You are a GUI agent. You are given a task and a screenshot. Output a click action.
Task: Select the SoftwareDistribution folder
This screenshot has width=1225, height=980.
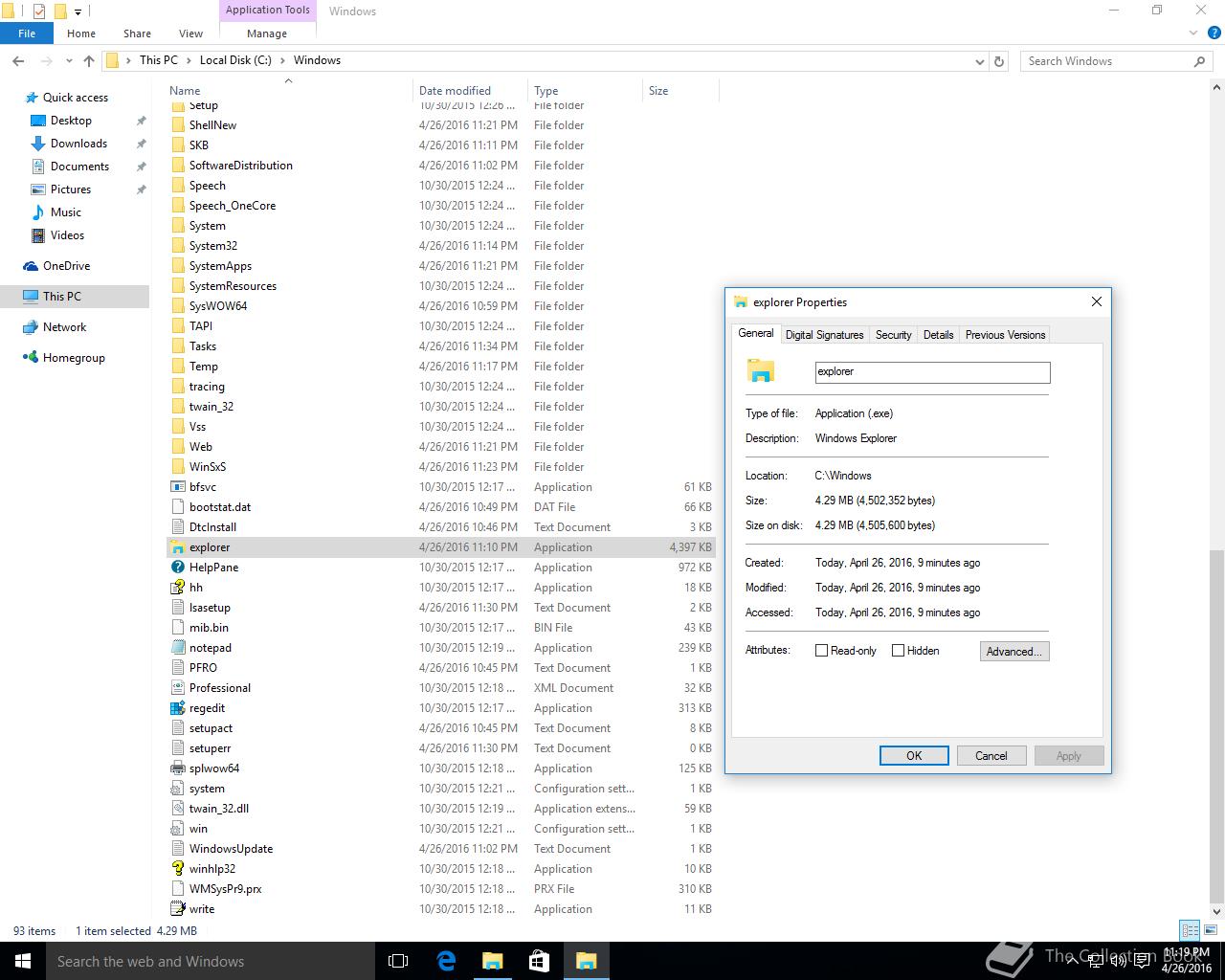pos(441,166)
